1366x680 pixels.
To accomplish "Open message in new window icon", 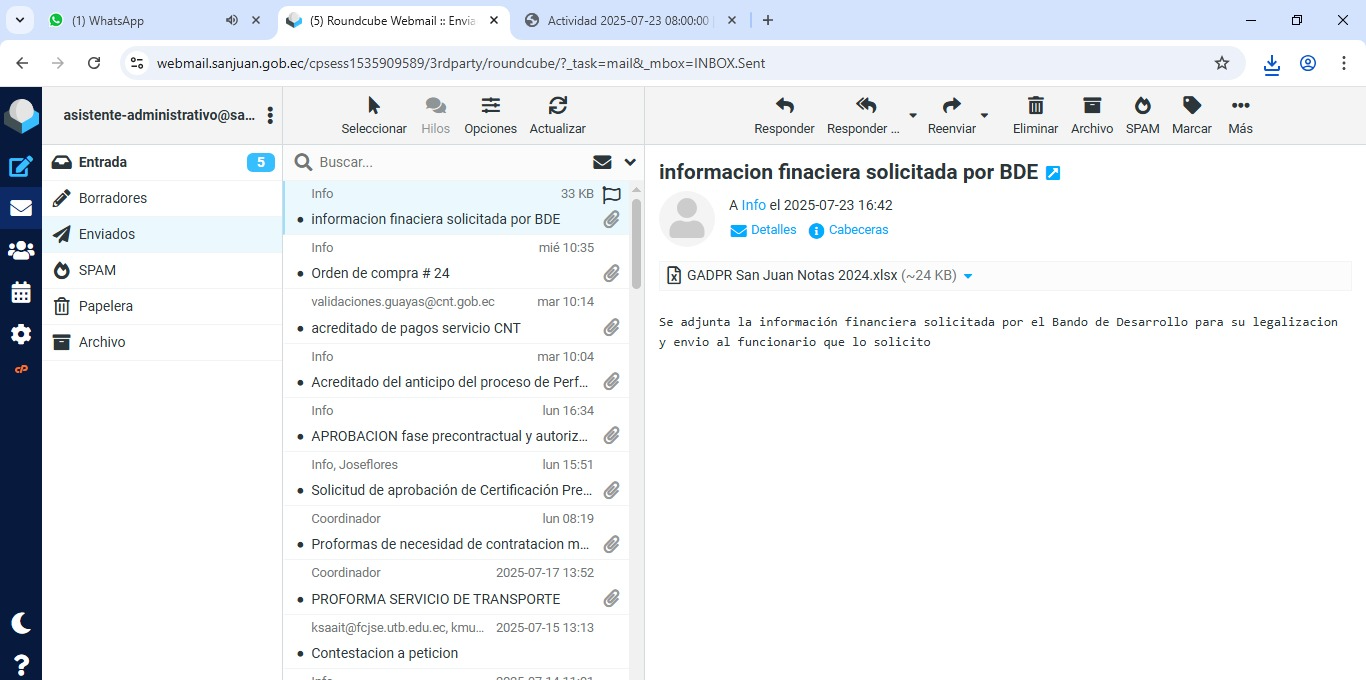I will tap(1053, 173).
